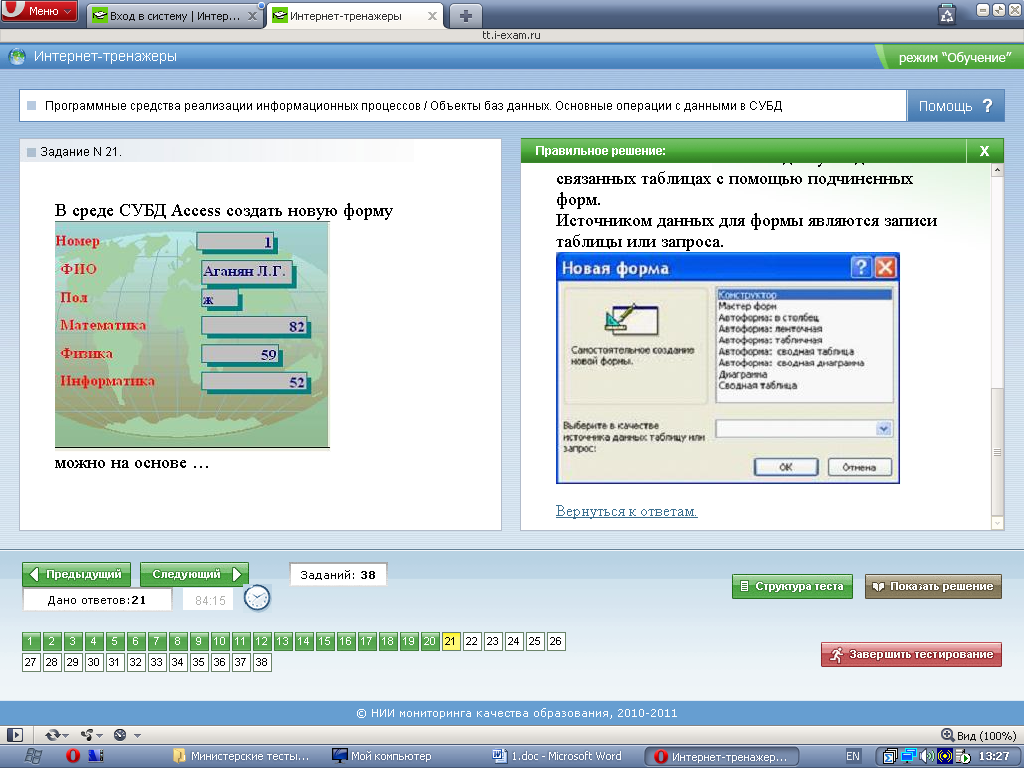
Task: Go to the Предыдущий question
Action: pos(76,574)
